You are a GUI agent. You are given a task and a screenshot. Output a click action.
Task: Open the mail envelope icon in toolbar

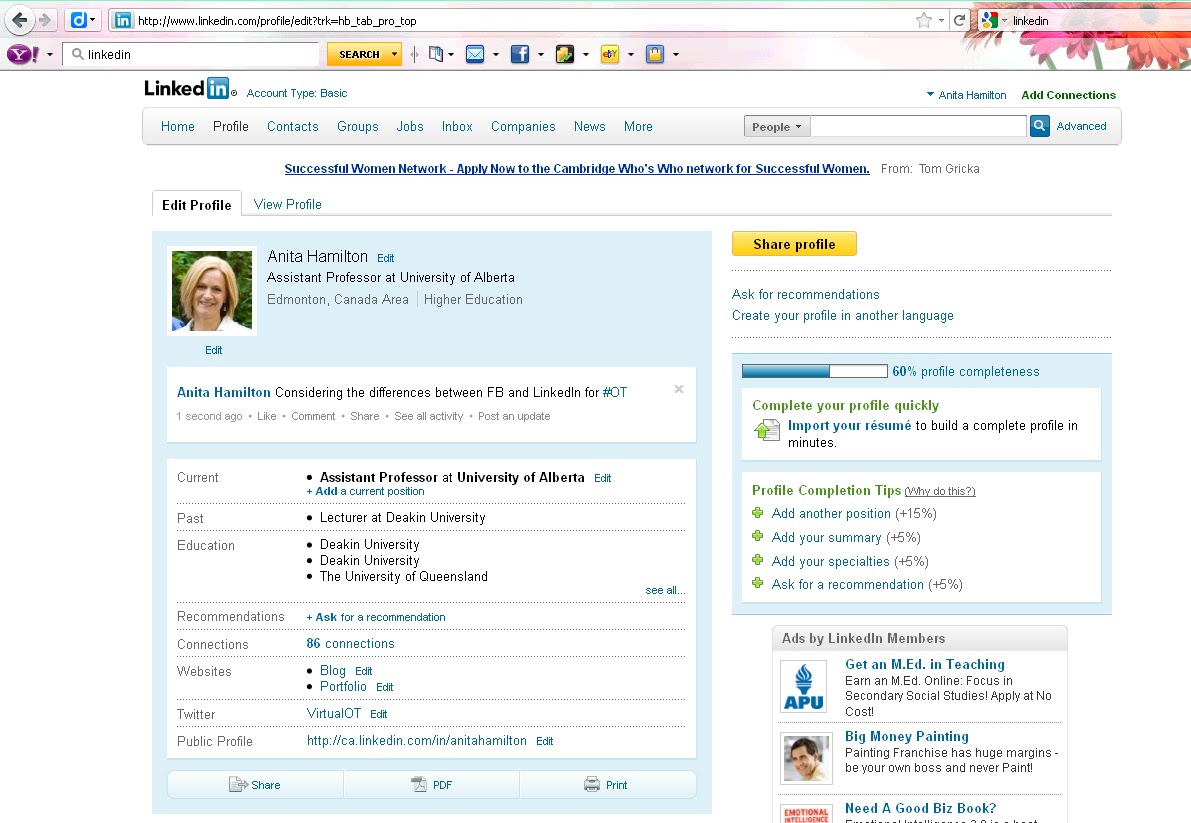(x=475, y=55)
